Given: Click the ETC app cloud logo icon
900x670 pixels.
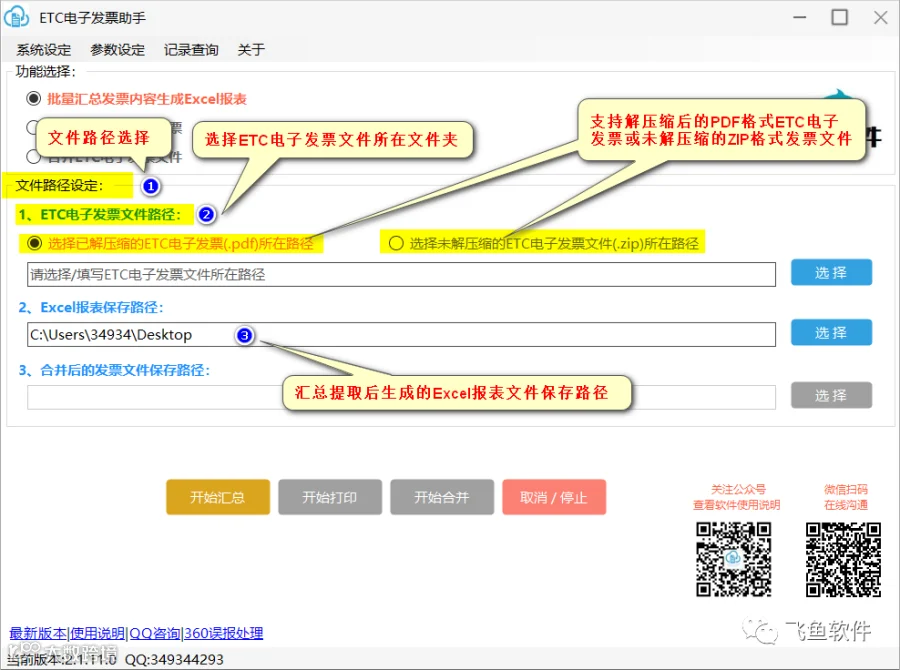Looking at the screenshot, I should click(x=16, y=17).
